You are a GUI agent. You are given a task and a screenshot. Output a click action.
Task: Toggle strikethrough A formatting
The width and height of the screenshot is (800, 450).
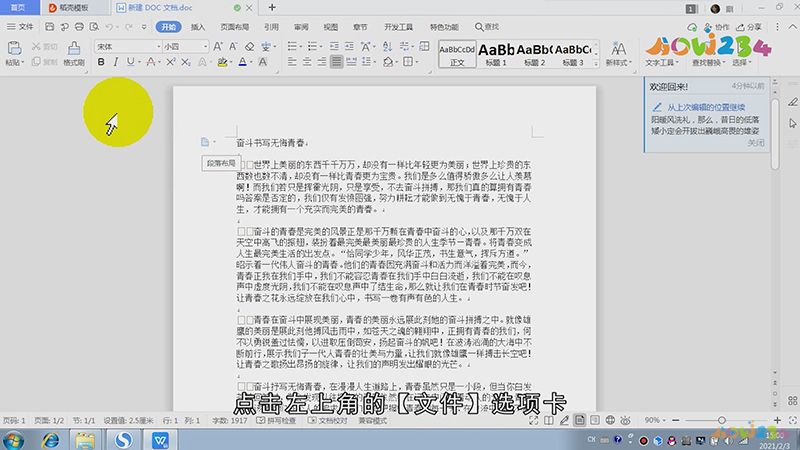pos(151,62)
